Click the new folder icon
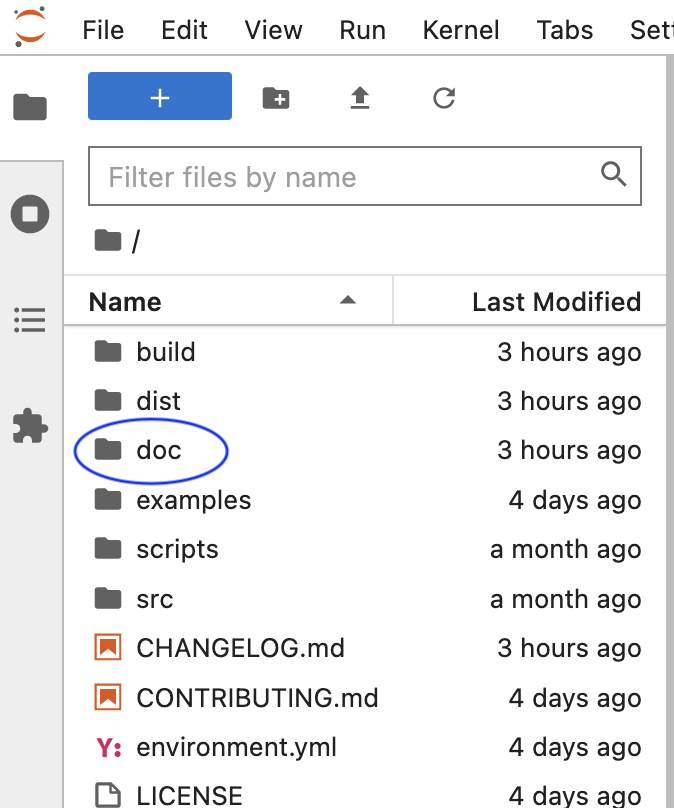Viewport: 674px width, 808px height. [x=276, y=98]
